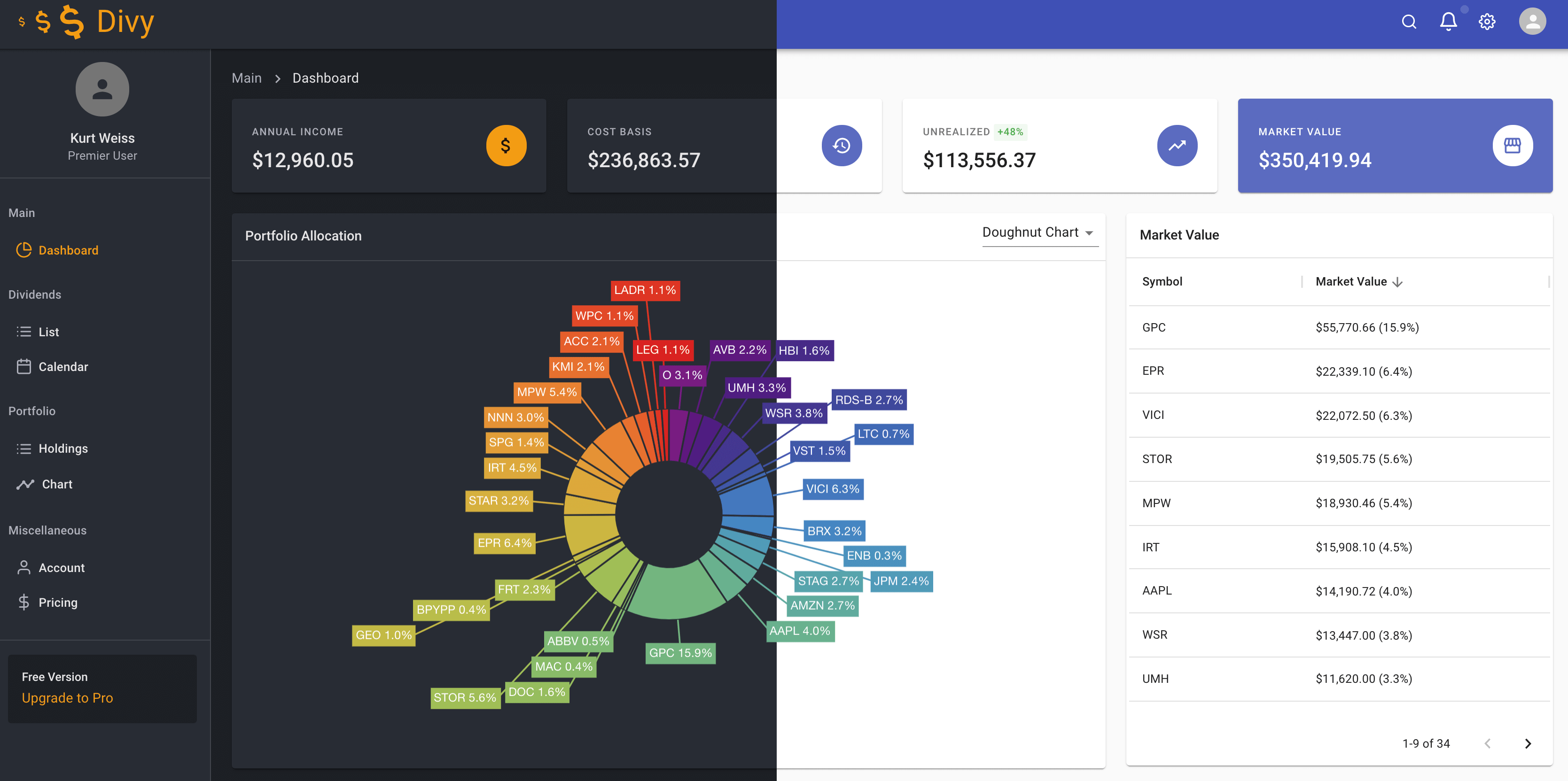
Task: Click the history clock icon card
Action: click(842, 146)
